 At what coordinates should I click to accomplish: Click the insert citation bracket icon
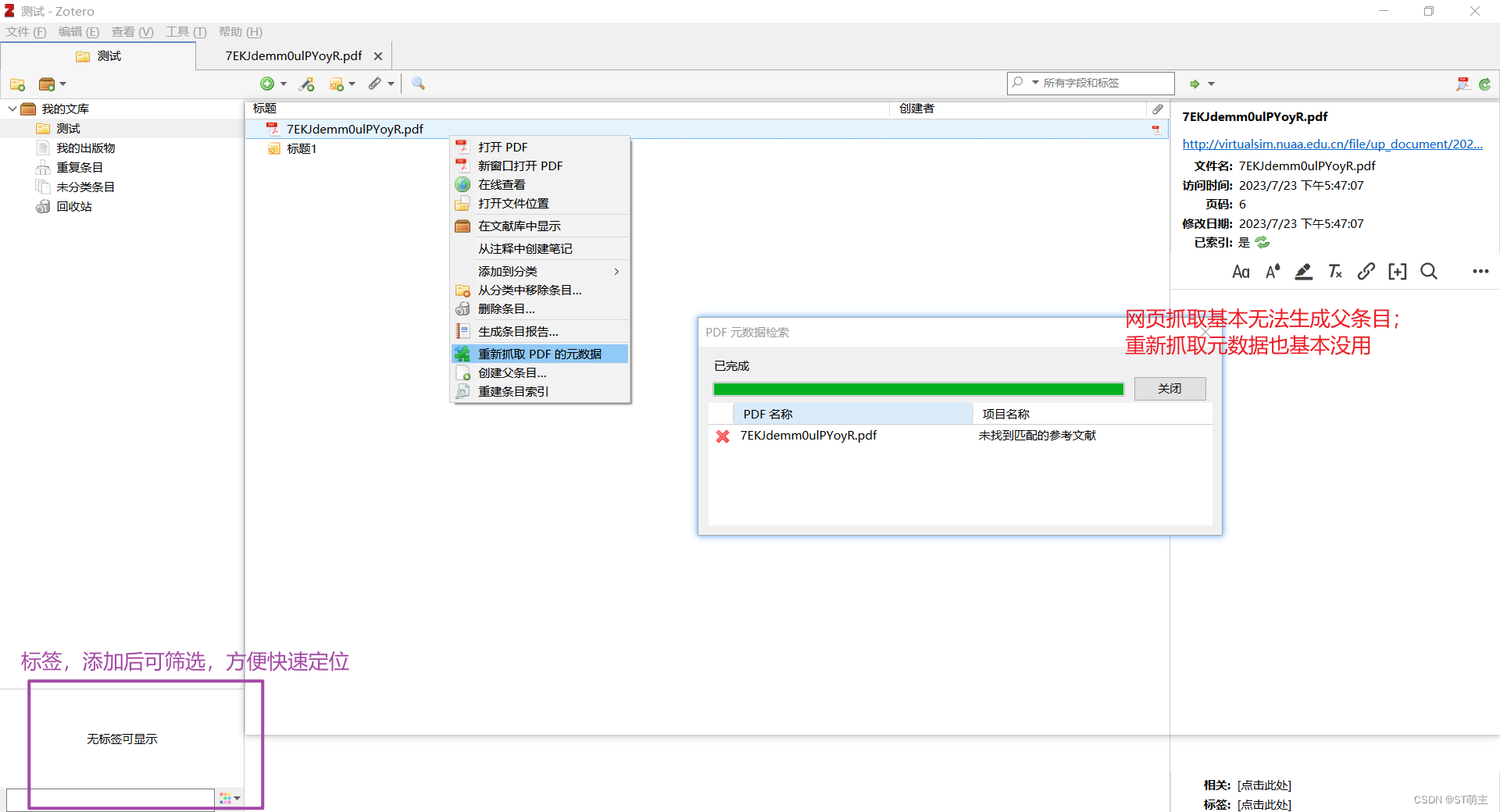coord(1398,272)
